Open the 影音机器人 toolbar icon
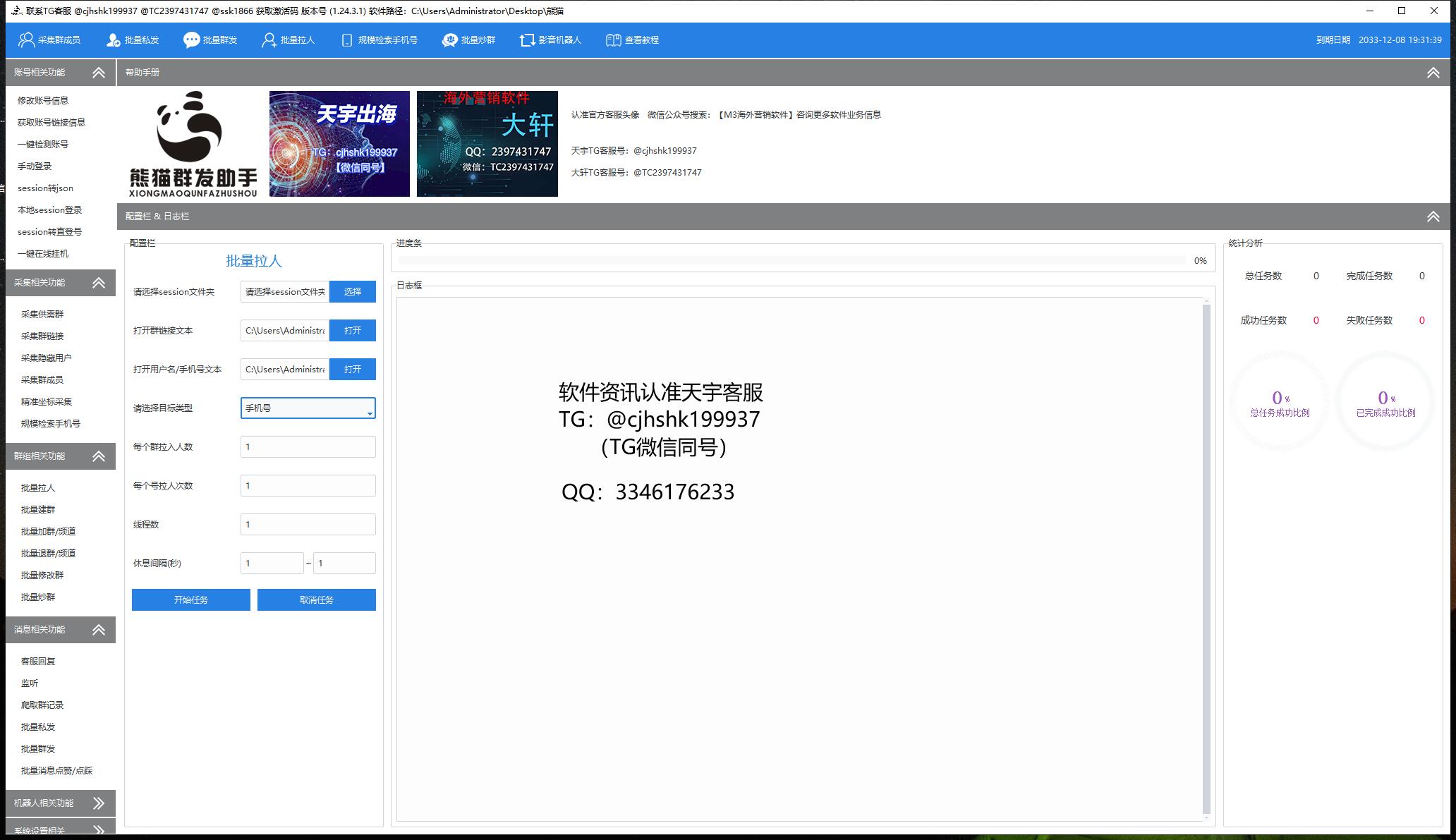 [527, 40]
